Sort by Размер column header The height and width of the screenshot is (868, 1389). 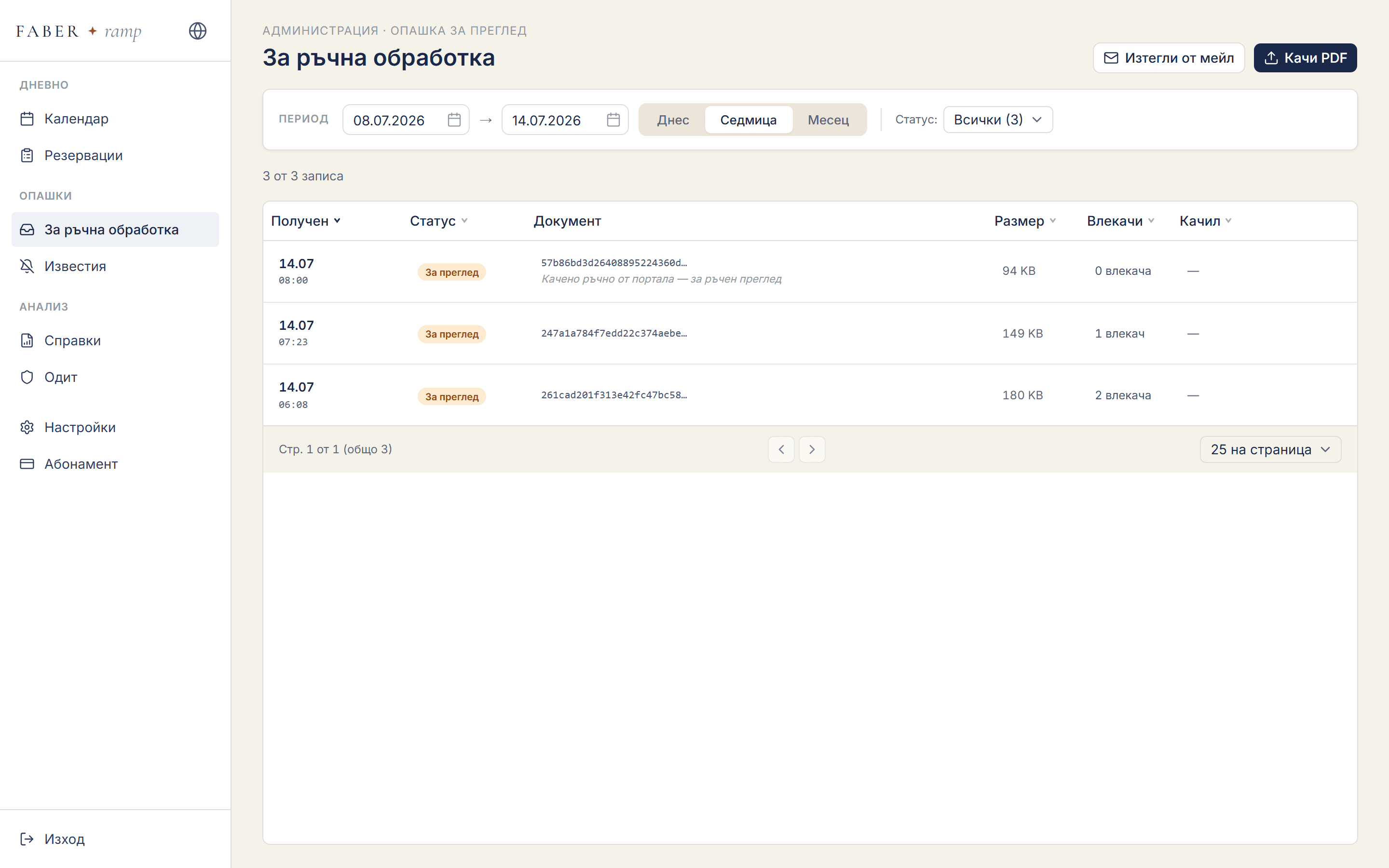click(x=1024, y=221)
